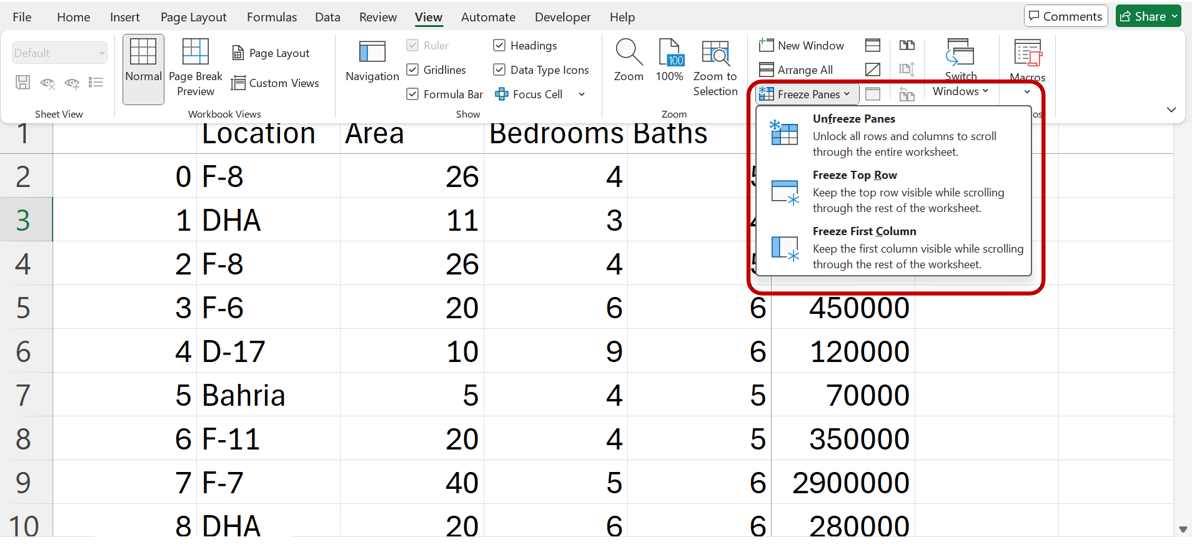Click Zoom to Selection

(715, 69)
